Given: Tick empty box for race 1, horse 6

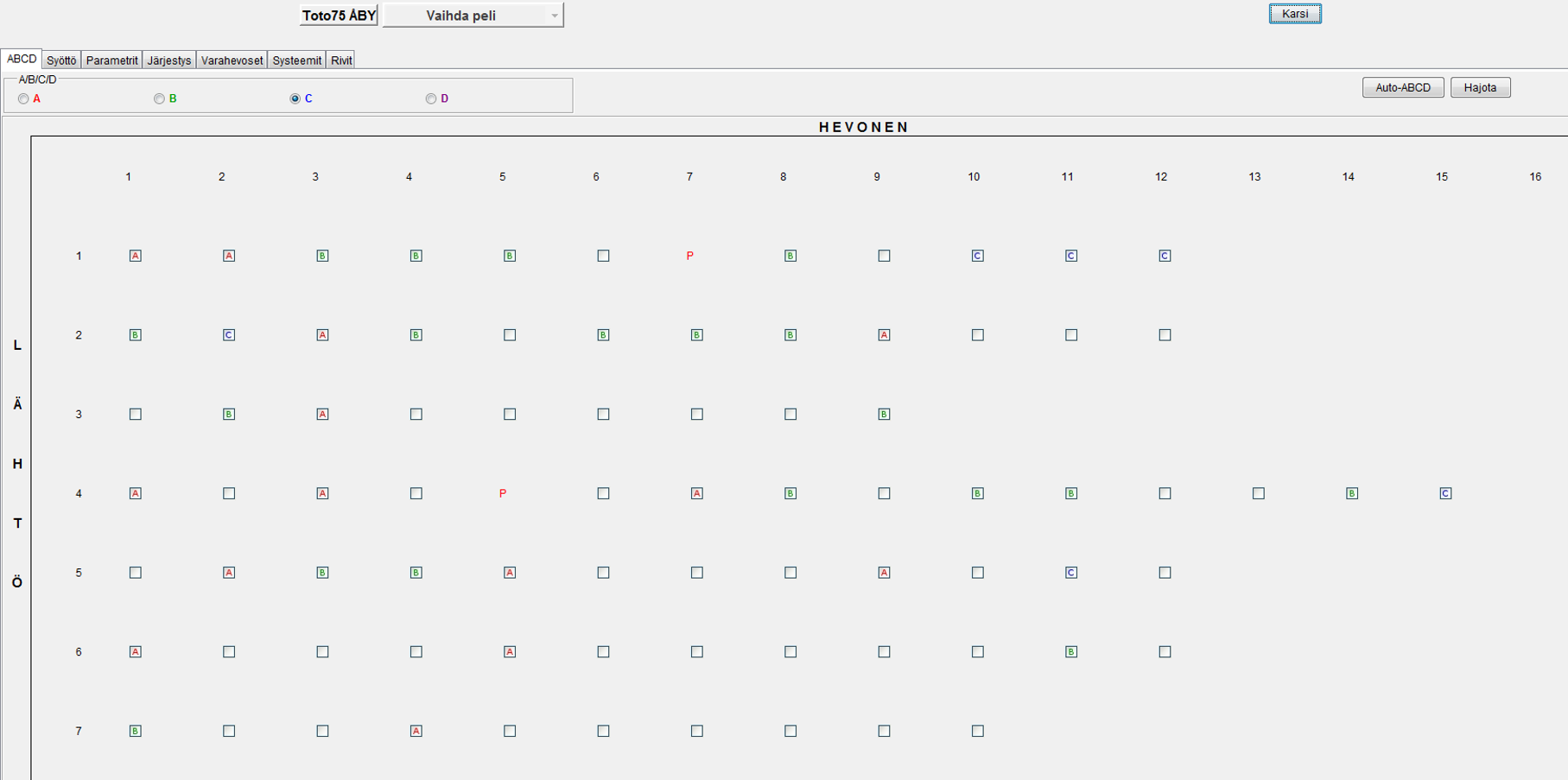Looking at the screenshot, I should tap(603, 256).
